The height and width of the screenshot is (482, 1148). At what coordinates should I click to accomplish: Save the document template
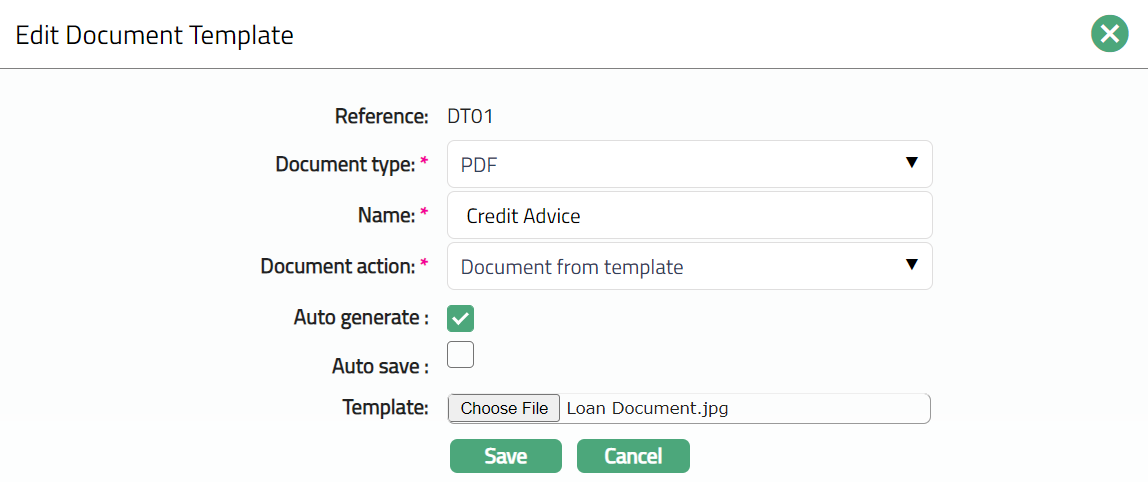pos(505,456)
